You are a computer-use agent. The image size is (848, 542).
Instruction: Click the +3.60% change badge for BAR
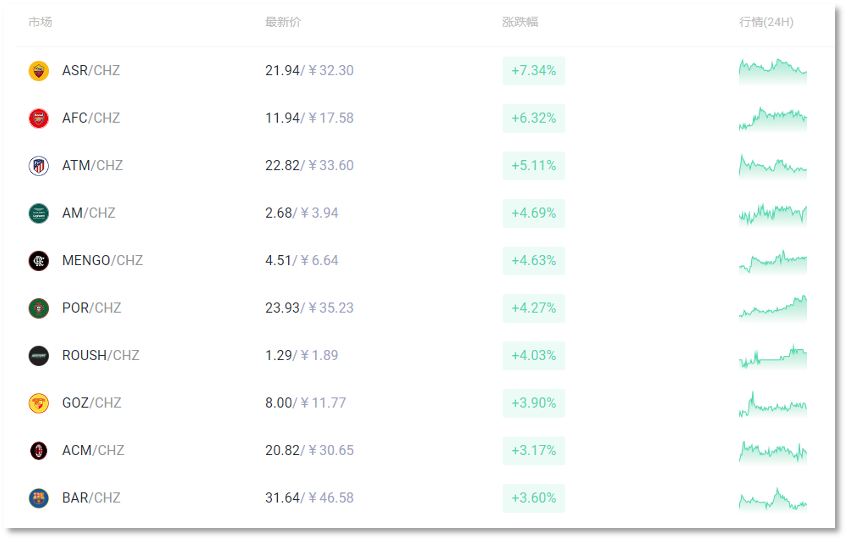click(534, 498)
